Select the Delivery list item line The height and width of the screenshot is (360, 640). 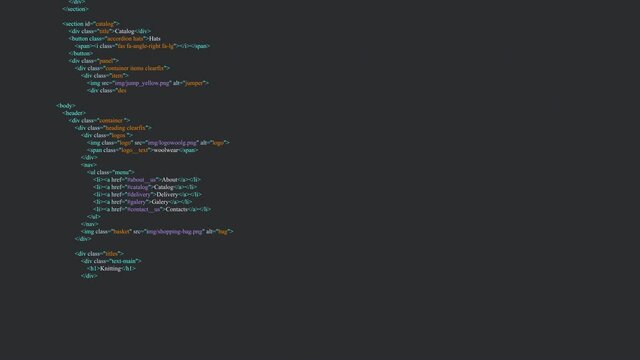tap(147, 194)
